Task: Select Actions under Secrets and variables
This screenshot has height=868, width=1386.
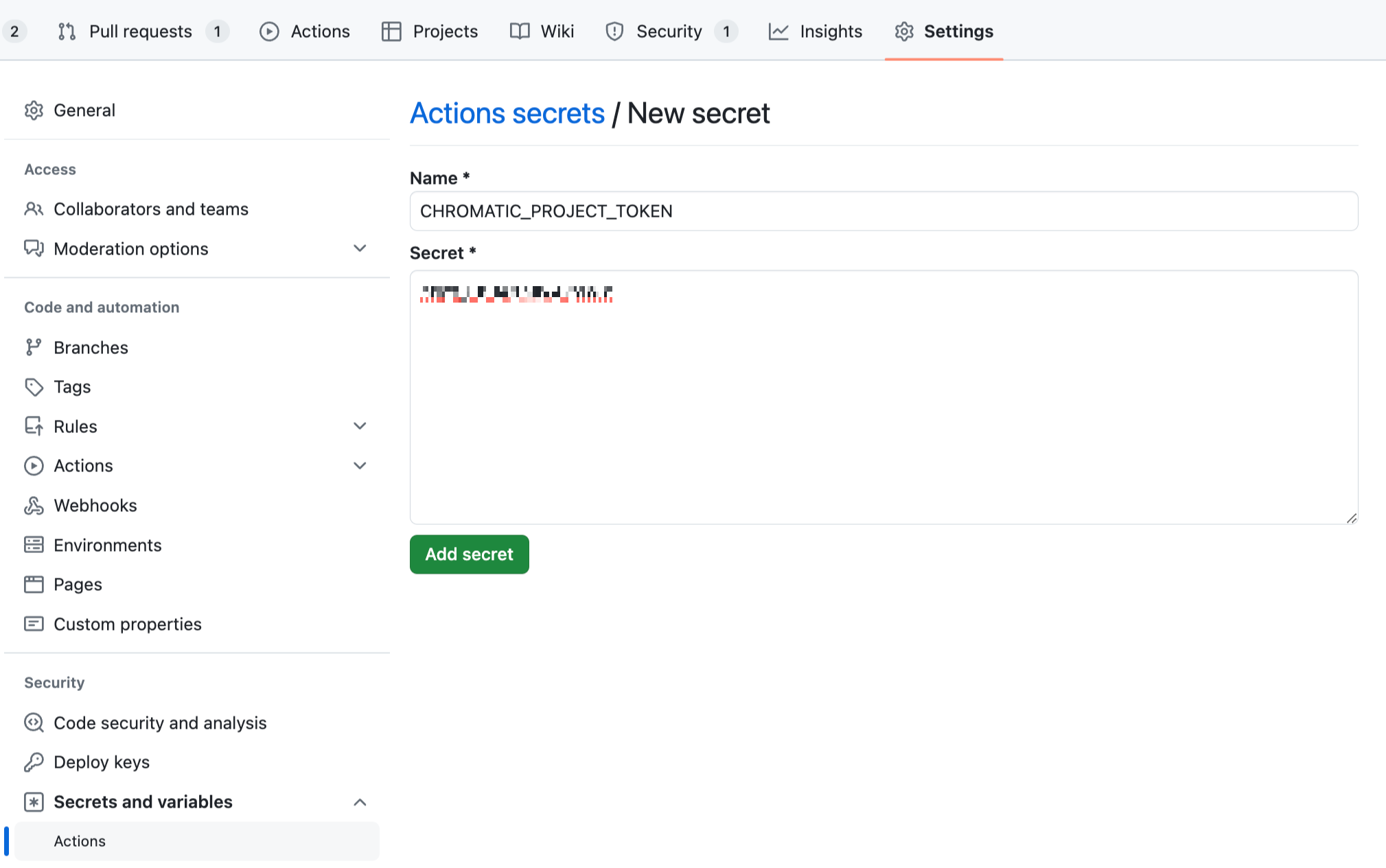Action: [197, 841]
